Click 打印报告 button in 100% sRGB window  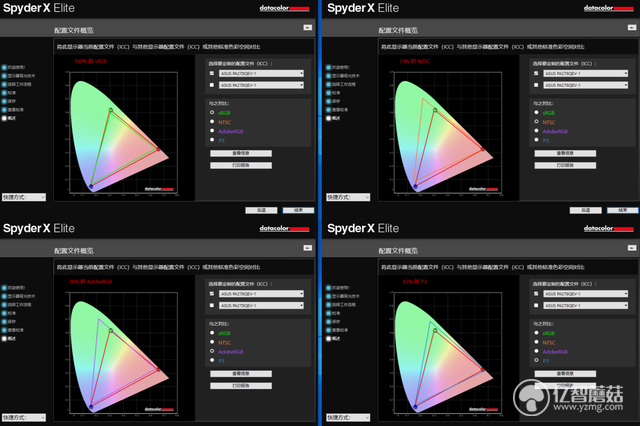click(x=241, y=165)
